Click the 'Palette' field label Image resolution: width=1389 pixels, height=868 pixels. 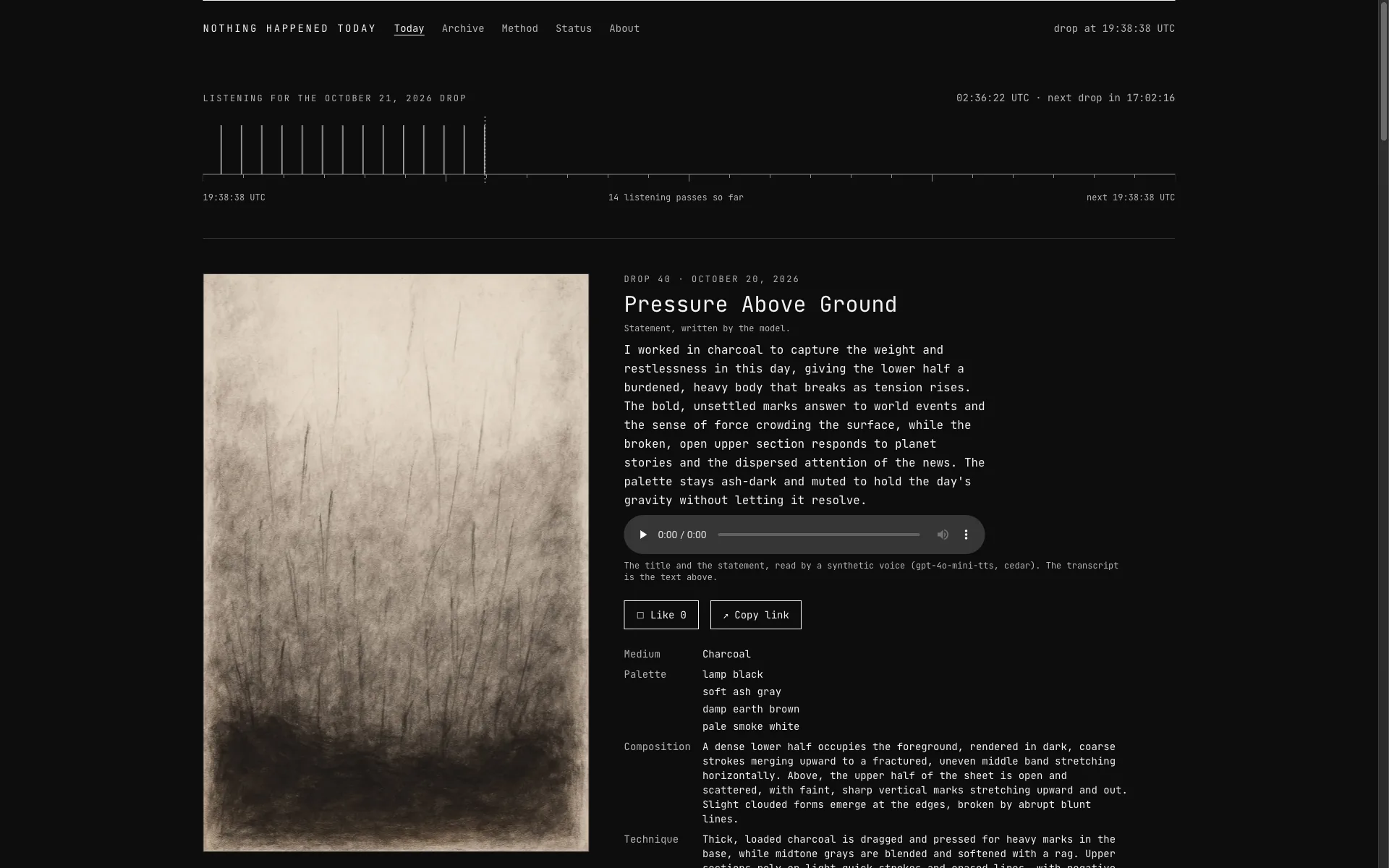[645, 674]
